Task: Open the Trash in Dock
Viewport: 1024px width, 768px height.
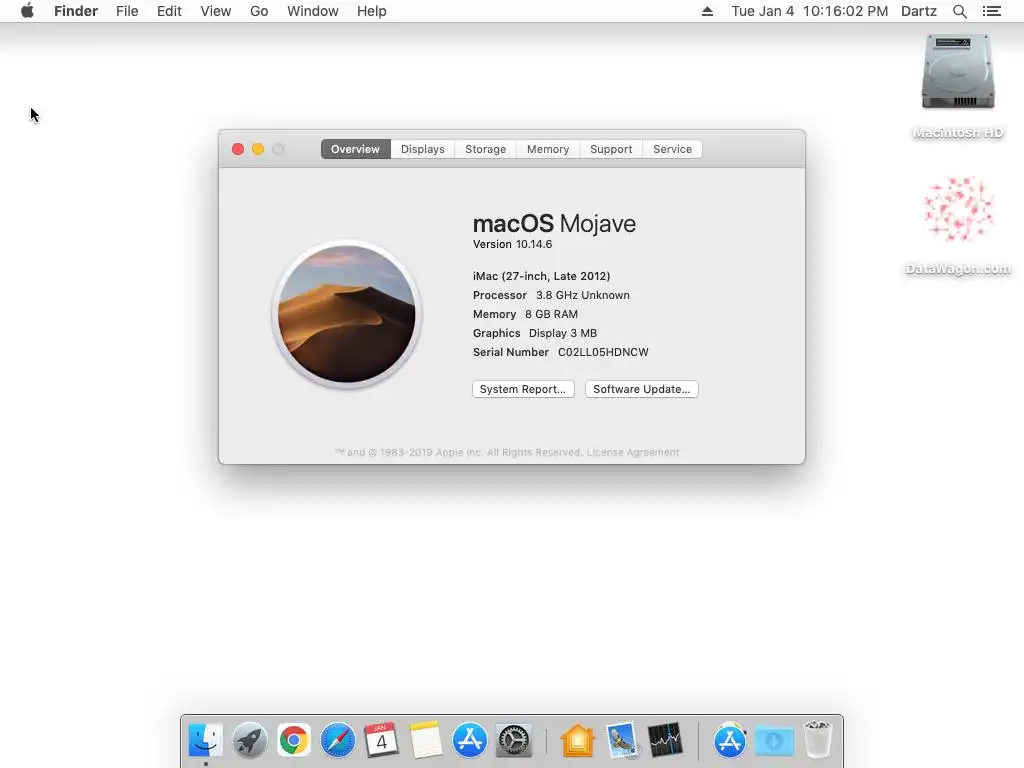Action: click(818, 741)
